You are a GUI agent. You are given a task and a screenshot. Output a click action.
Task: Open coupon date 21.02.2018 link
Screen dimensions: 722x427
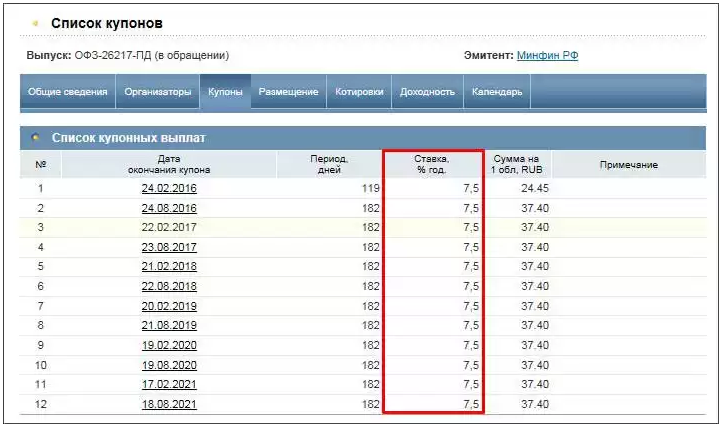point(169,267)
